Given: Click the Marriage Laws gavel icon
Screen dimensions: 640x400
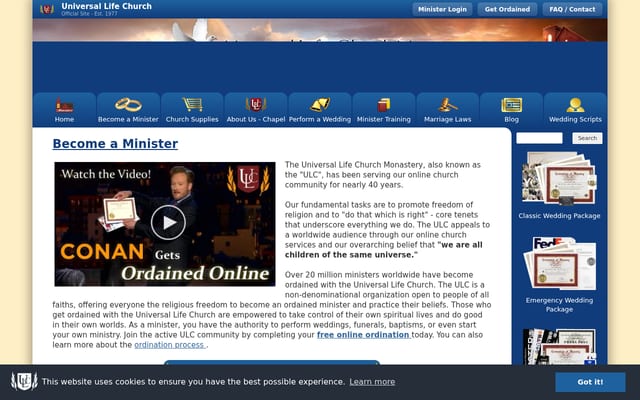Looking at the screenshot, I should click(x=447, y=105).
